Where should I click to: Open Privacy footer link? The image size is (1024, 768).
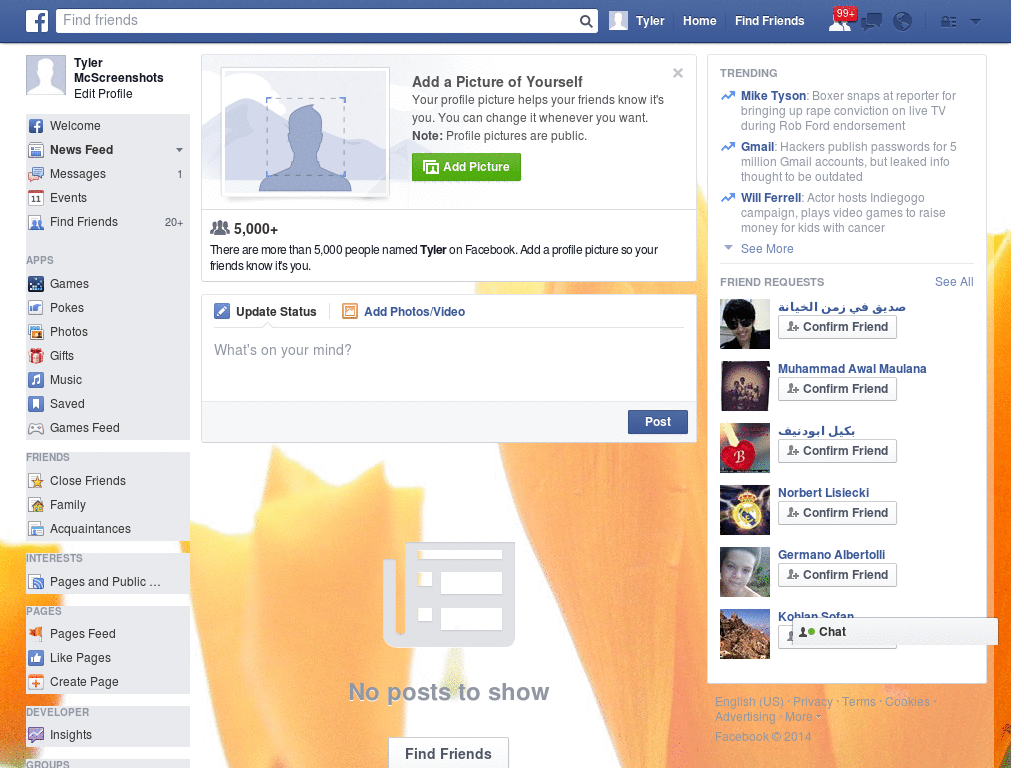coord(812,701)
